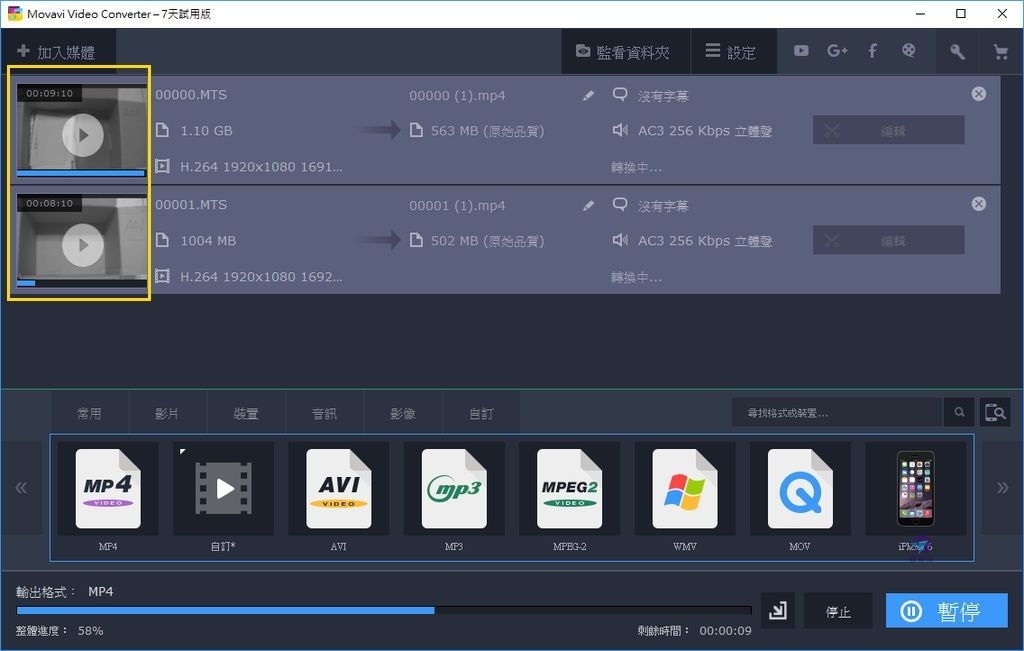Screen dimensions: 1024x651
Task: Switch to the 裝置 devices tab
Action: point(246,413)
